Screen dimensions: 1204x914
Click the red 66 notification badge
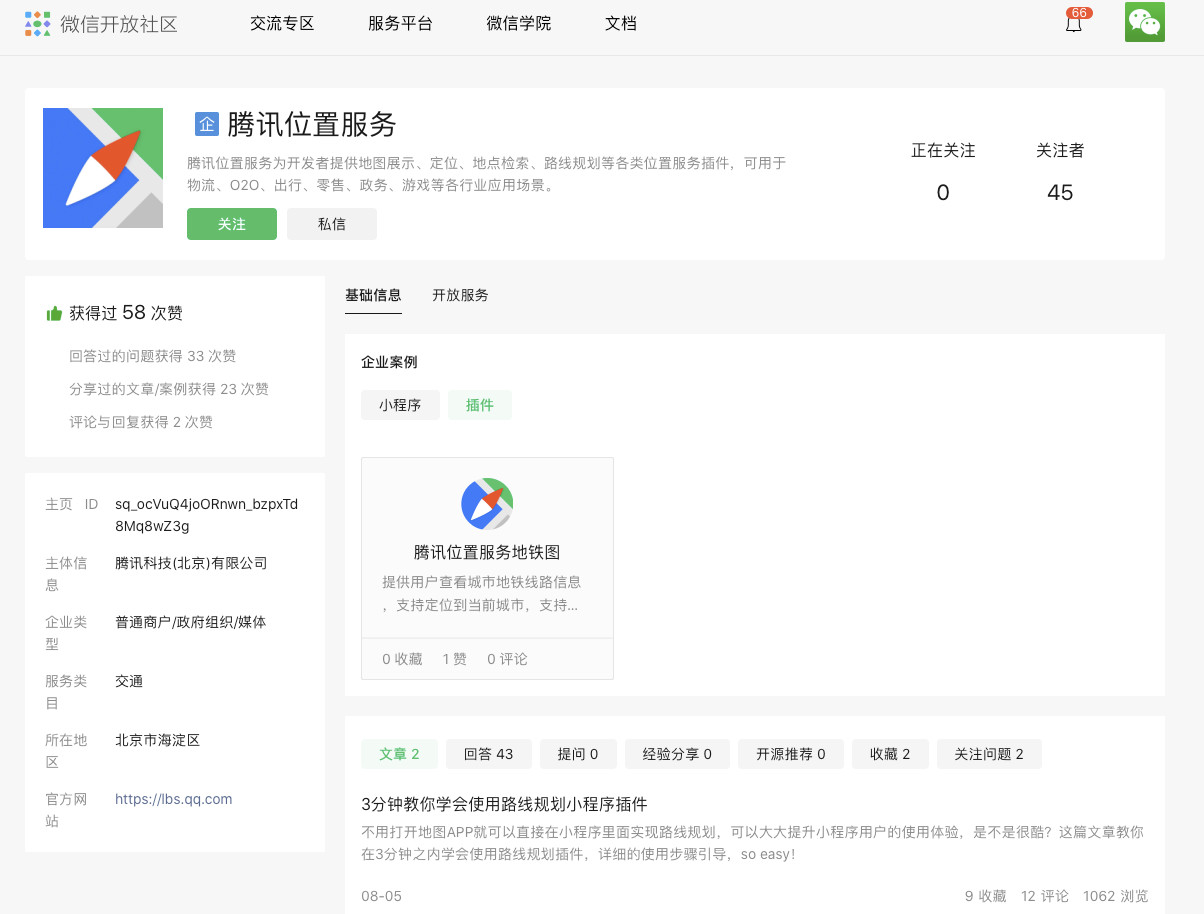pos(1079,13)
